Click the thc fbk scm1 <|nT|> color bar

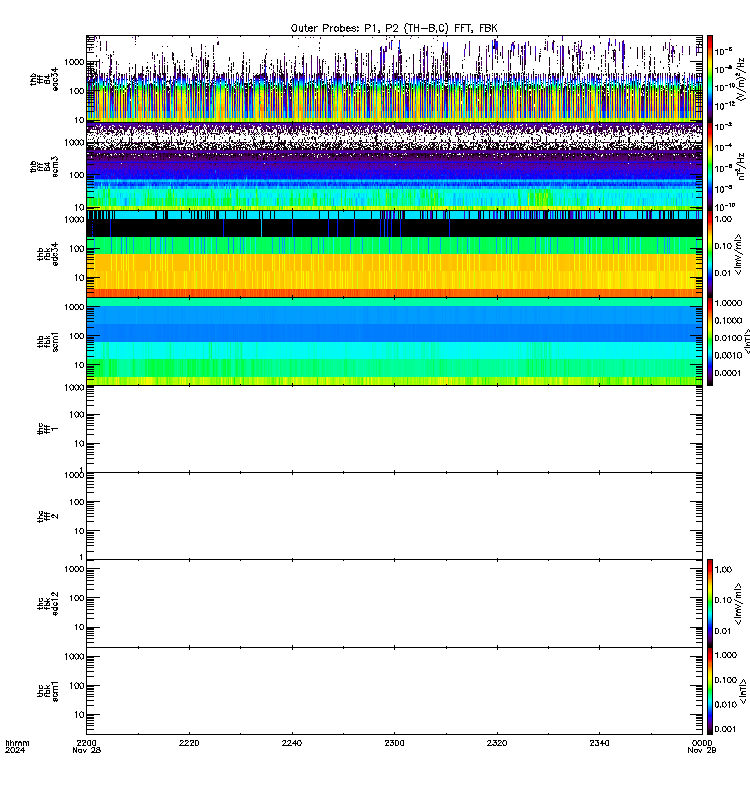point(710,691)
